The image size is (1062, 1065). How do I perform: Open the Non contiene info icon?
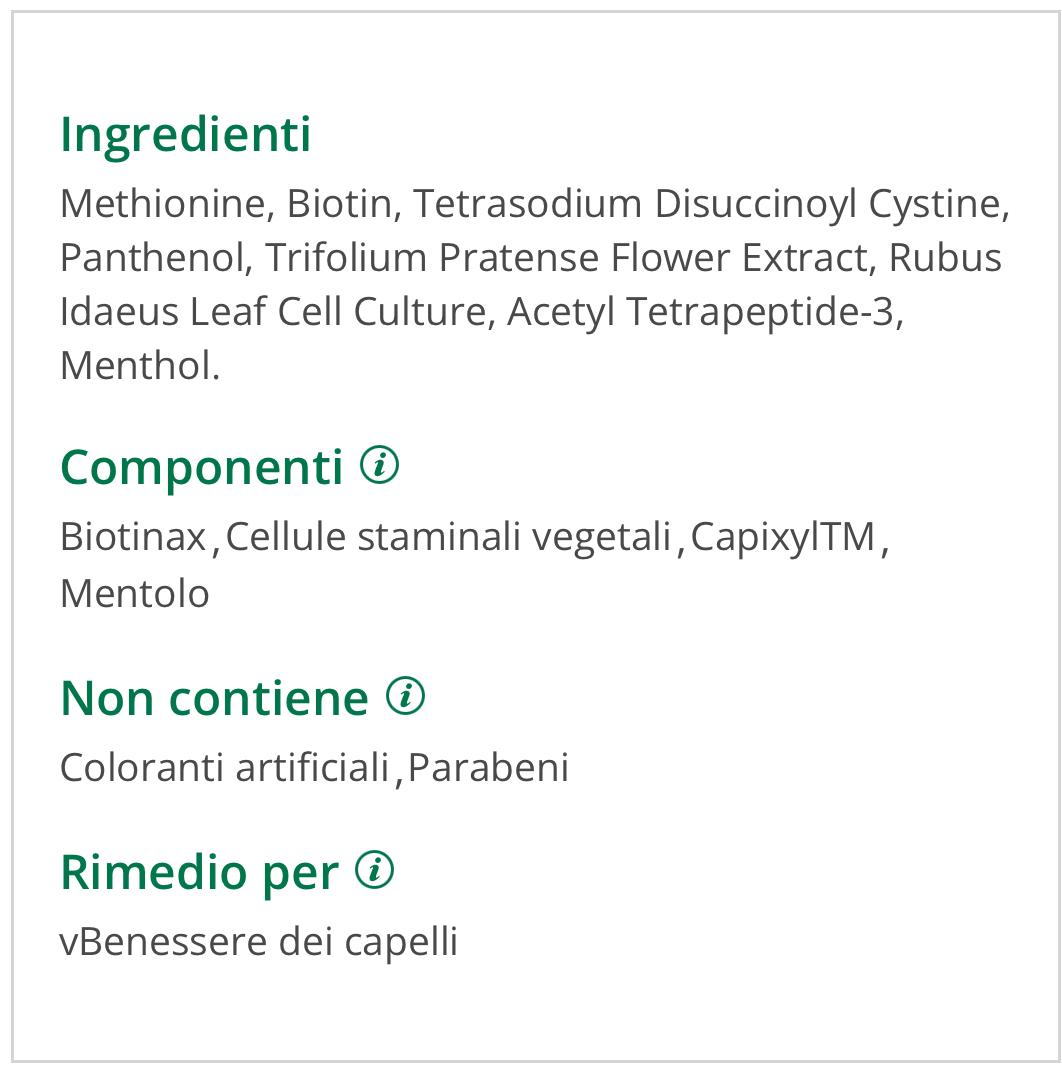(406, 696)
